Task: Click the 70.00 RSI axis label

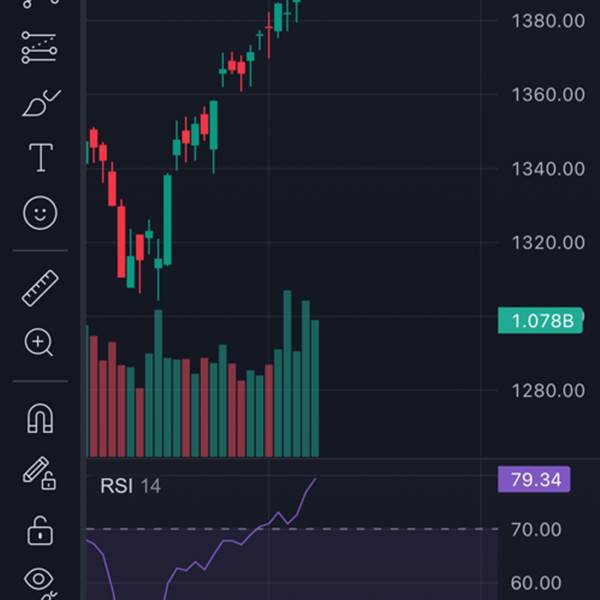Action: [536, 530]
